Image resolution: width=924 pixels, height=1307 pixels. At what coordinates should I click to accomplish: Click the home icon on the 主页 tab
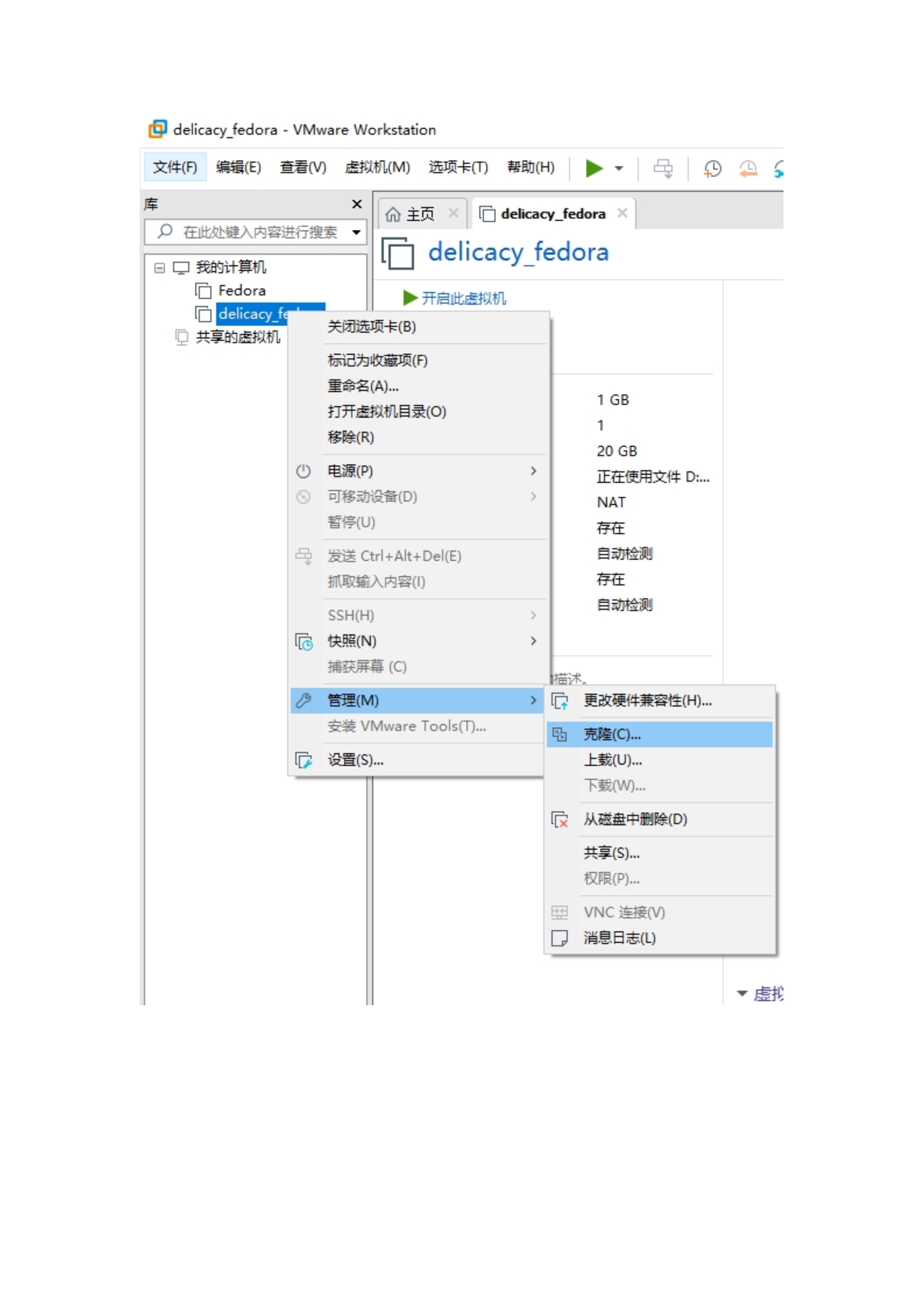click(x=393, y=215)
